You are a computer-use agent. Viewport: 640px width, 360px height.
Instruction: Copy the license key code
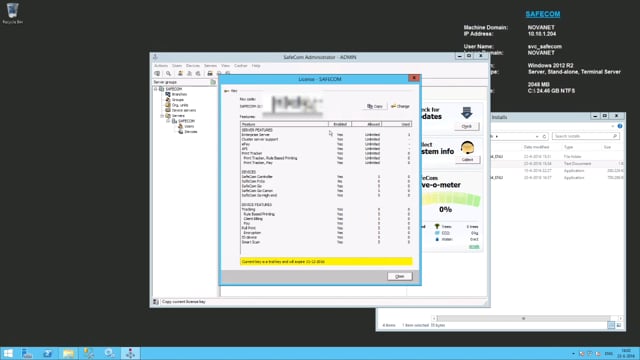(375, 106)
